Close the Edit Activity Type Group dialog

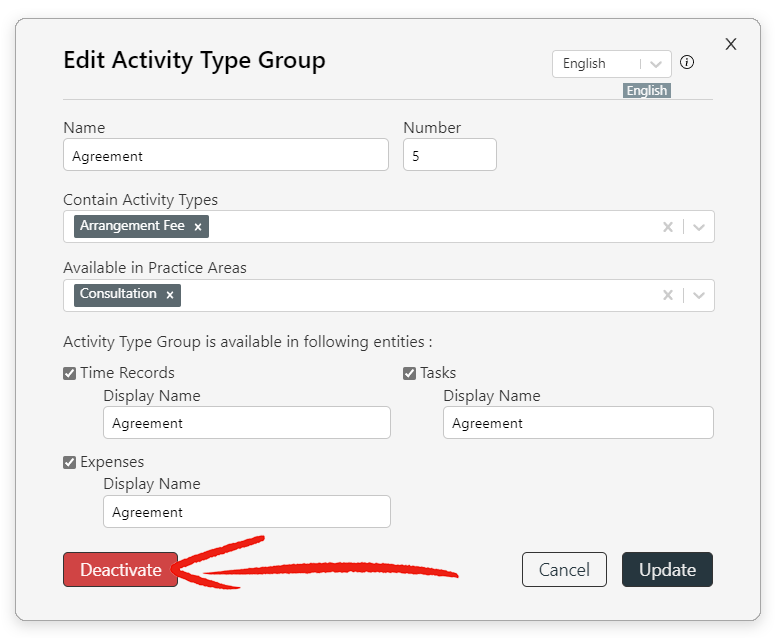tap(730, 44)
